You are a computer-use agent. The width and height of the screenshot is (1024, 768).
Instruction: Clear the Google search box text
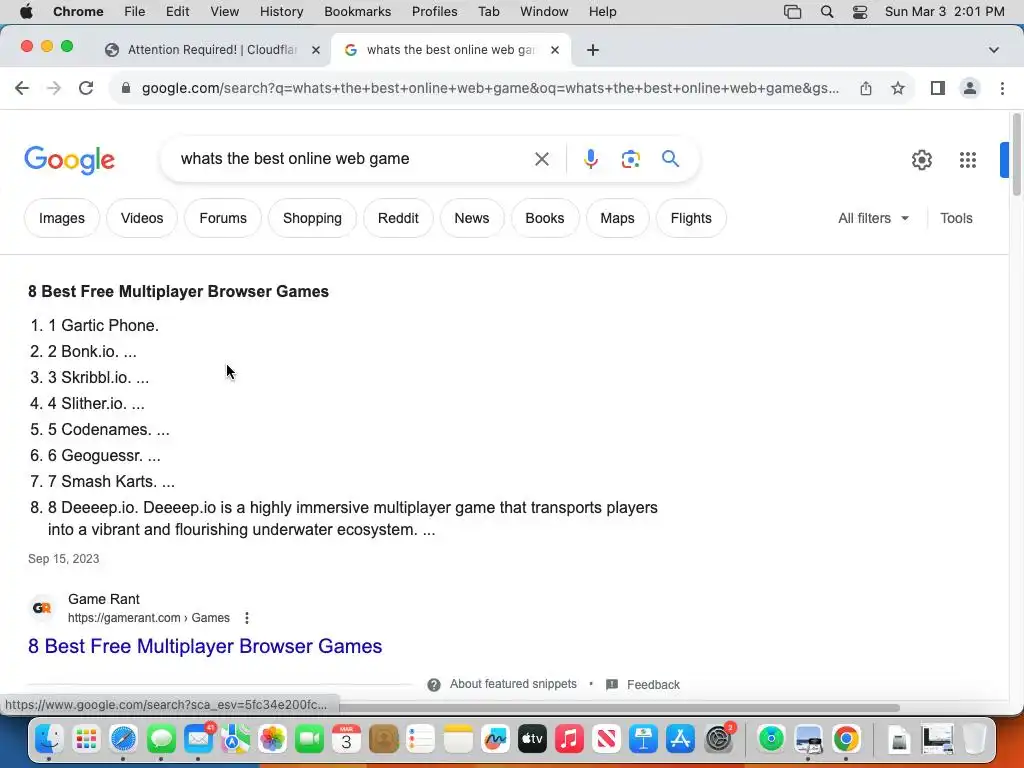pyautogui.click(x=541, y=159)
